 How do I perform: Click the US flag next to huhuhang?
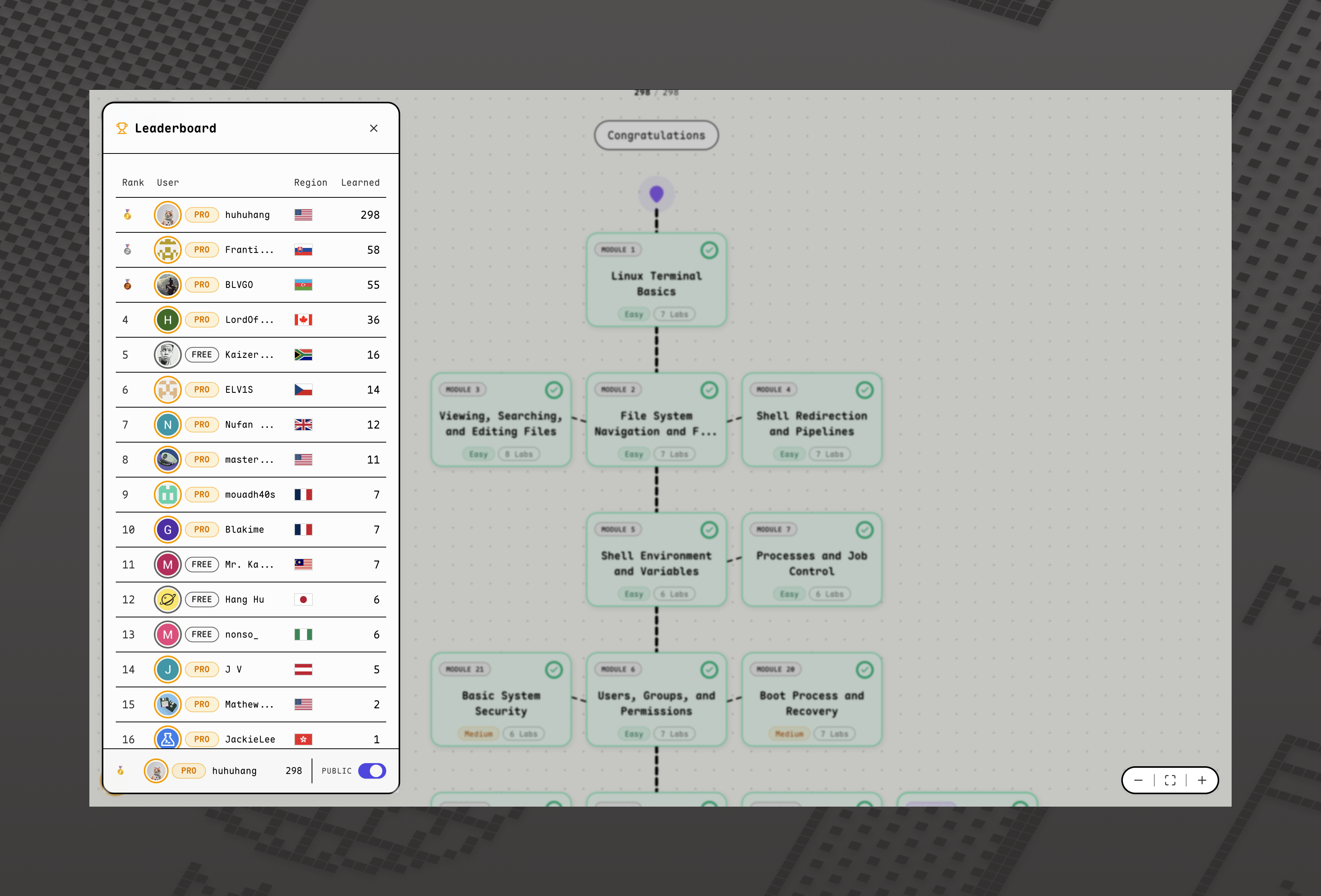coord(303,214)
